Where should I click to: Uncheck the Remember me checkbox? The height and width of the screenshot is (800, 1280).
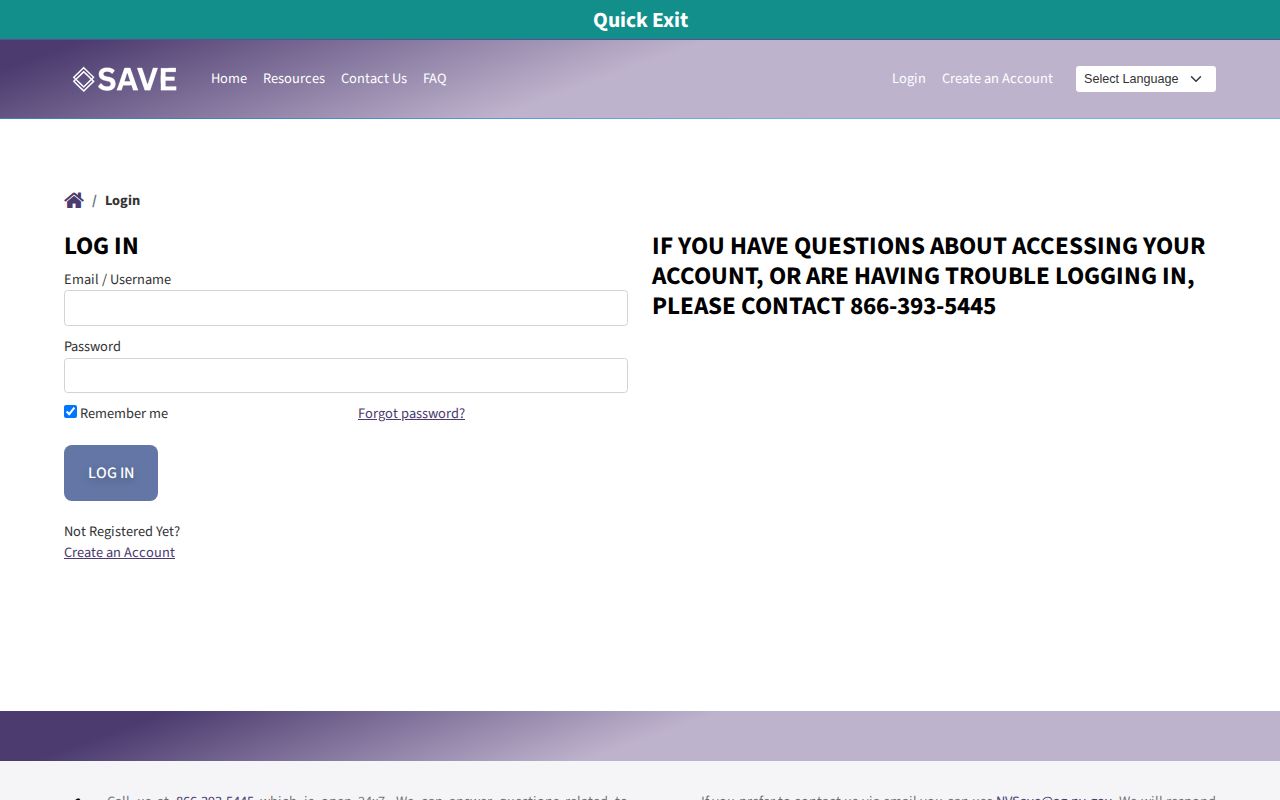pyautogui.click(x=71, y=412)
